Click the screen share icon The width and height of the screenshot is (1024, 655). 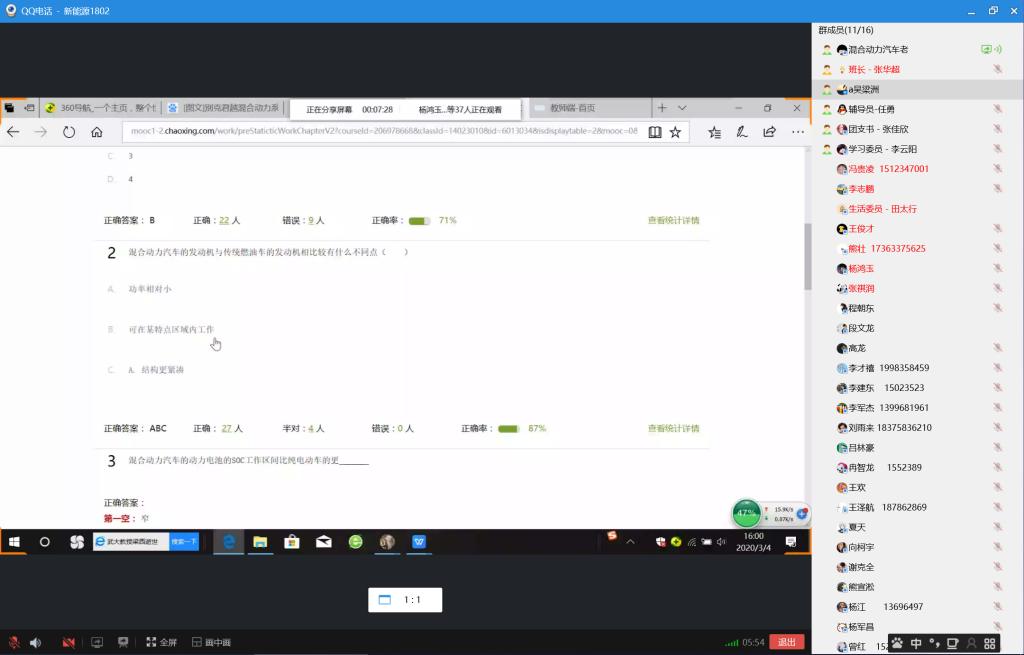pos(97,642)
